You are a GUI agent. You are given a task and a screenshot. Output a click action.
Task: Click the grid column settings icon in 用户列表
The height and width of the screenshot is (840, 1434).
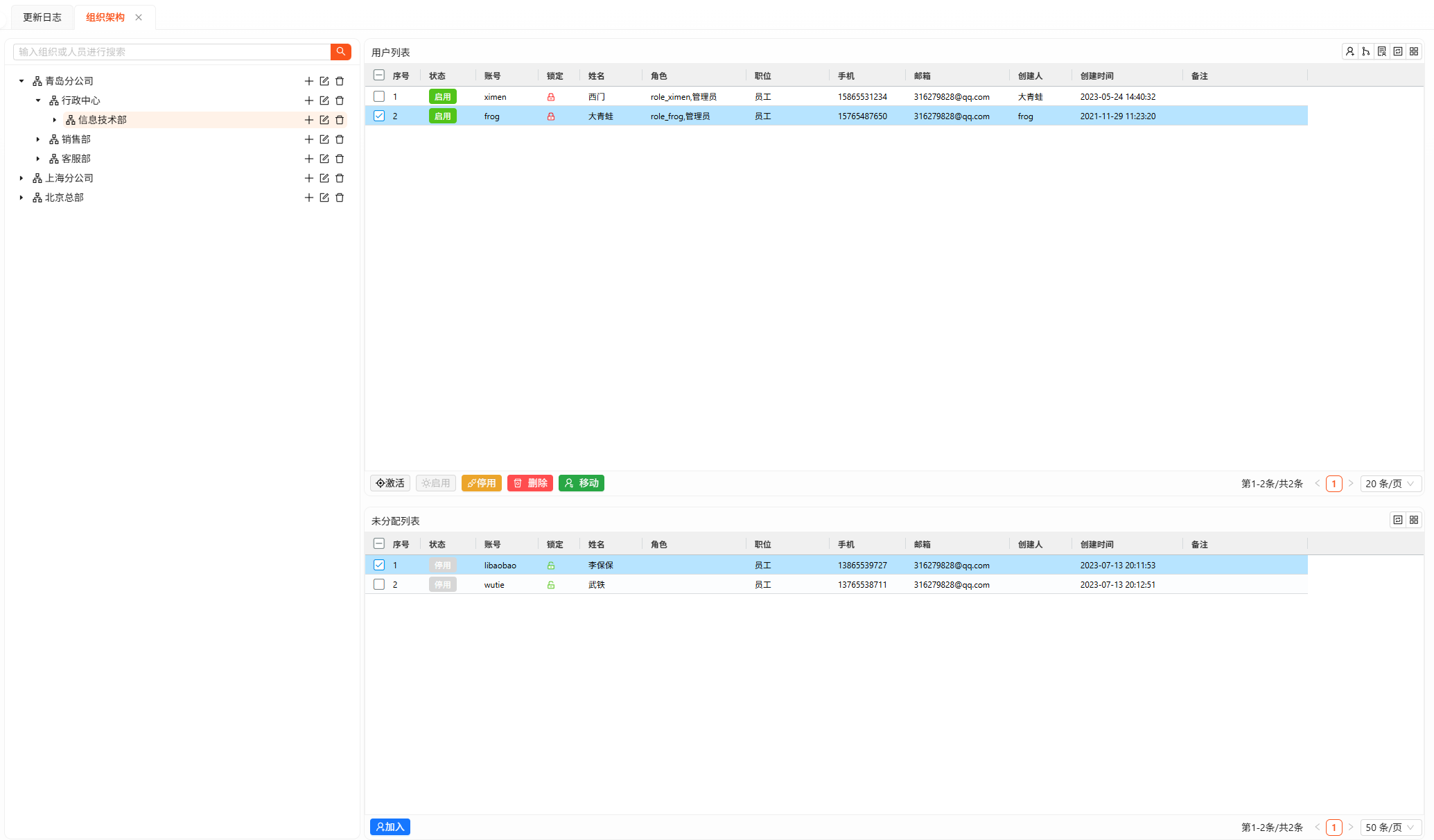(x=1414, y=51)
